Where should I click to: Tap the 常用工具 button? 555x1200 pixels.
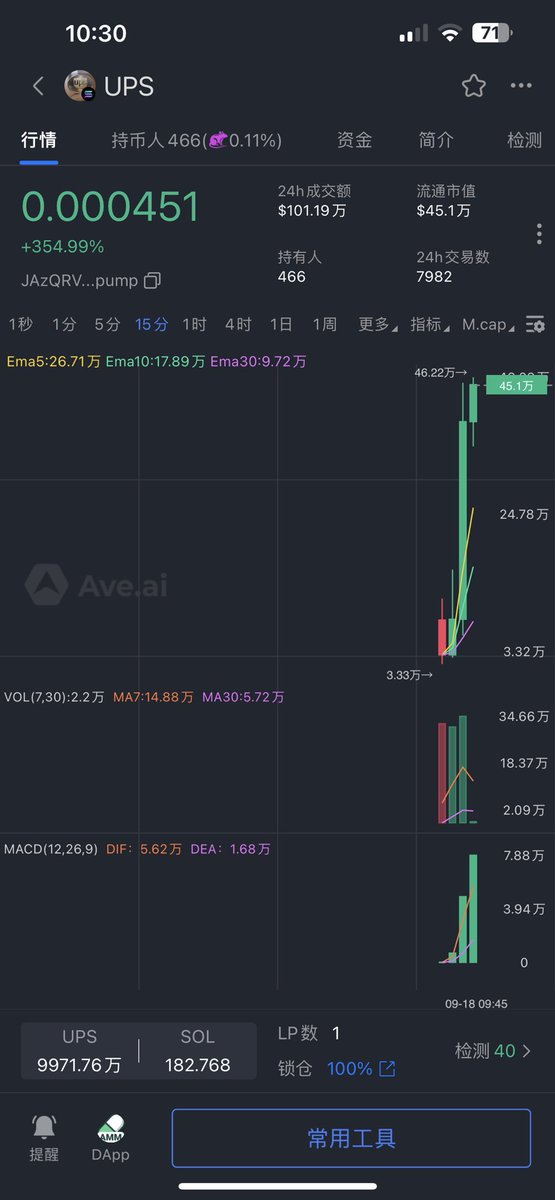351,1138
